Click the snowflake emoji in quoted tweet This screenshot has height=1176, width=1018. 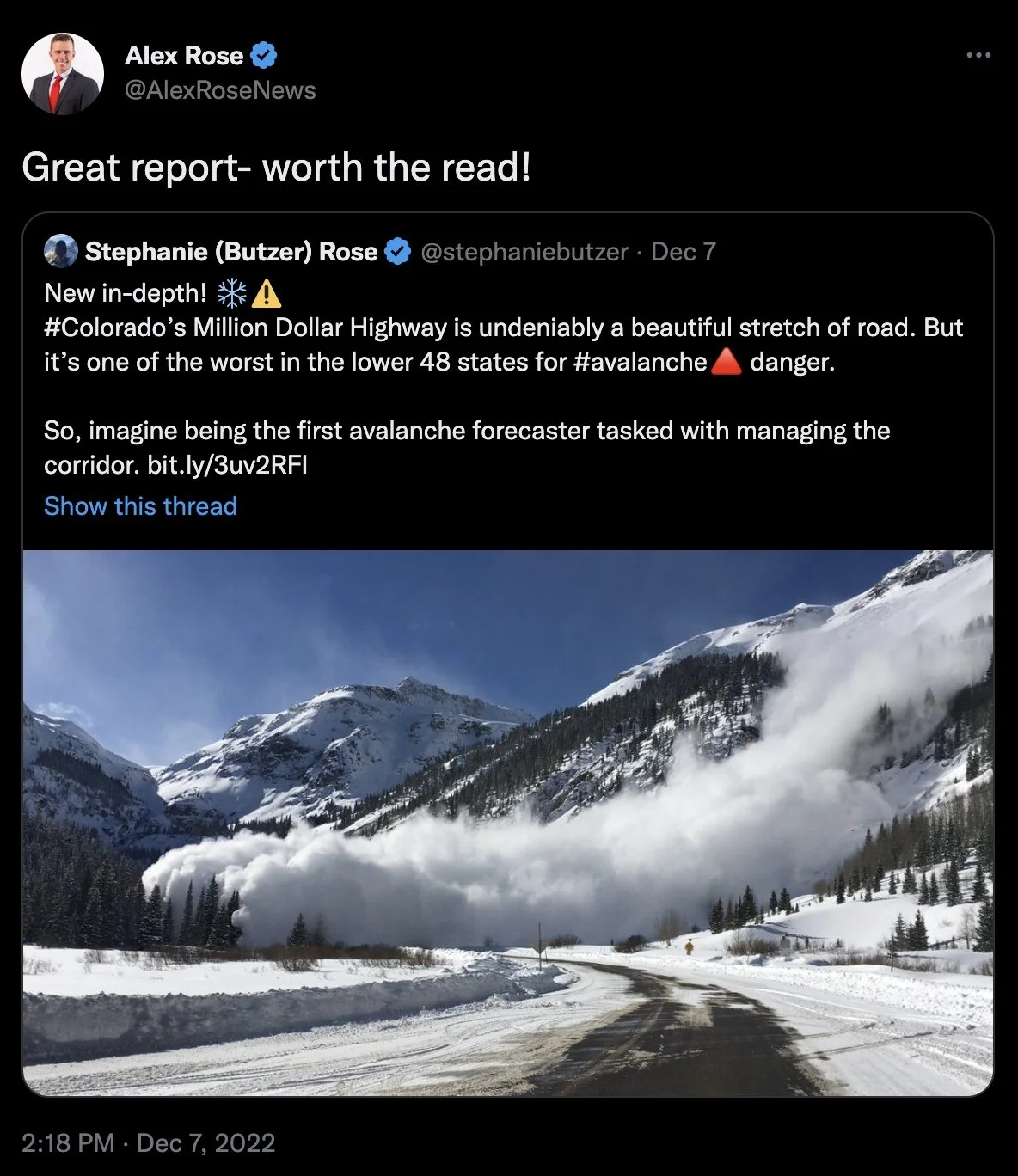(x=232, y=293)
